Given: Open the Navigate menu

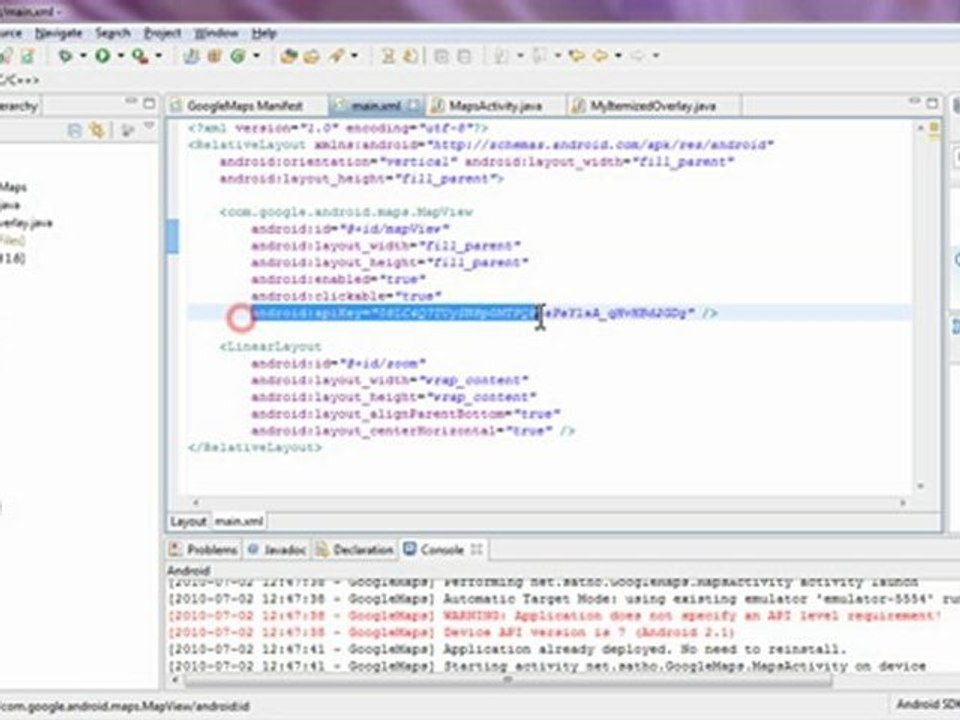Looking at the screenshot, I should pos(58,33).
